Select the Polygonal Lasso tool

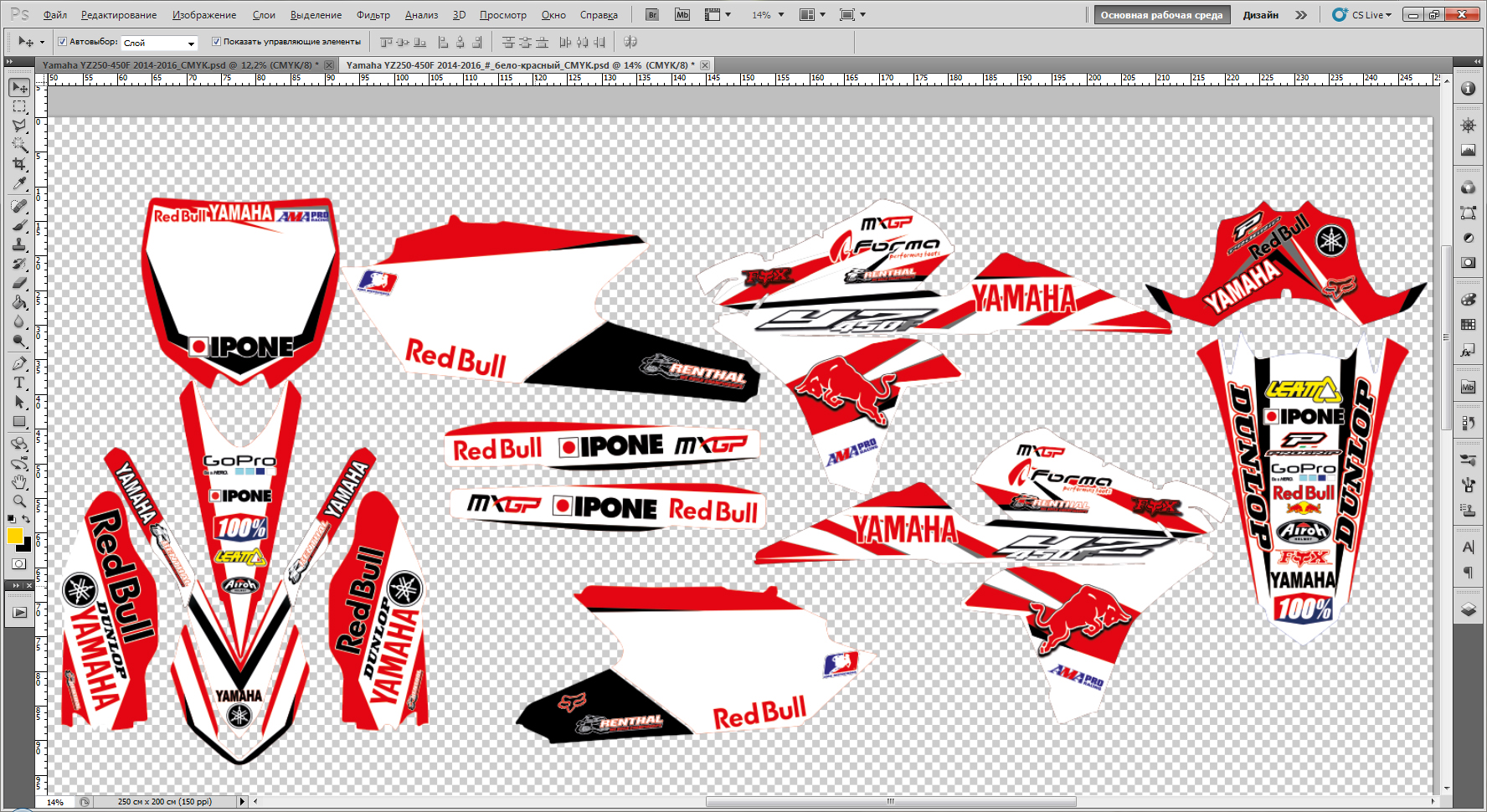(19, 126)
